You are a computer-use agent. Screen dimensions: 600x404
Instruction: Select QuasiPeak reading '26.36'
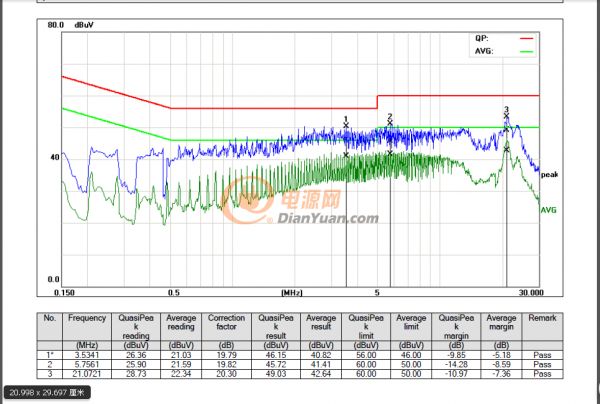[x=136, y=355]
